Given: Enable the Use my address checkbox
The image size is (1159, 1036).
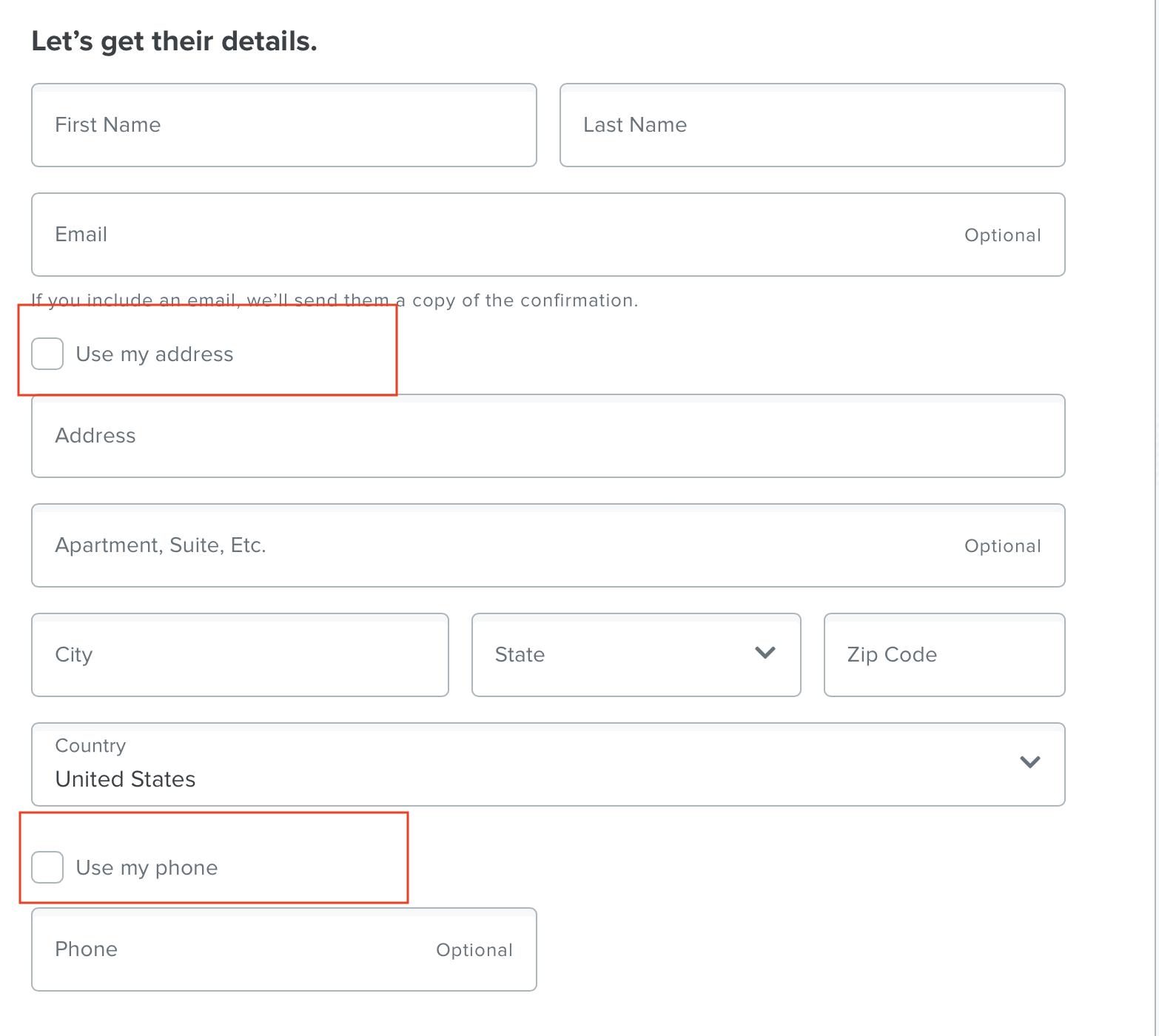Looking at the screenshot, I should coord(47,354).
